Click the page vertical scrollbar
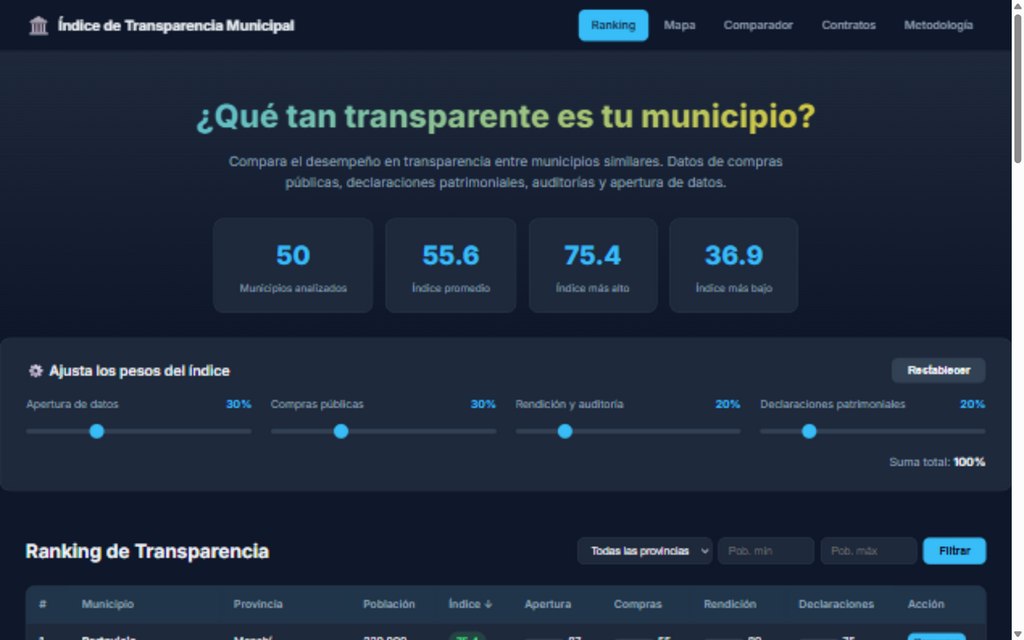 coord(1017,88)
